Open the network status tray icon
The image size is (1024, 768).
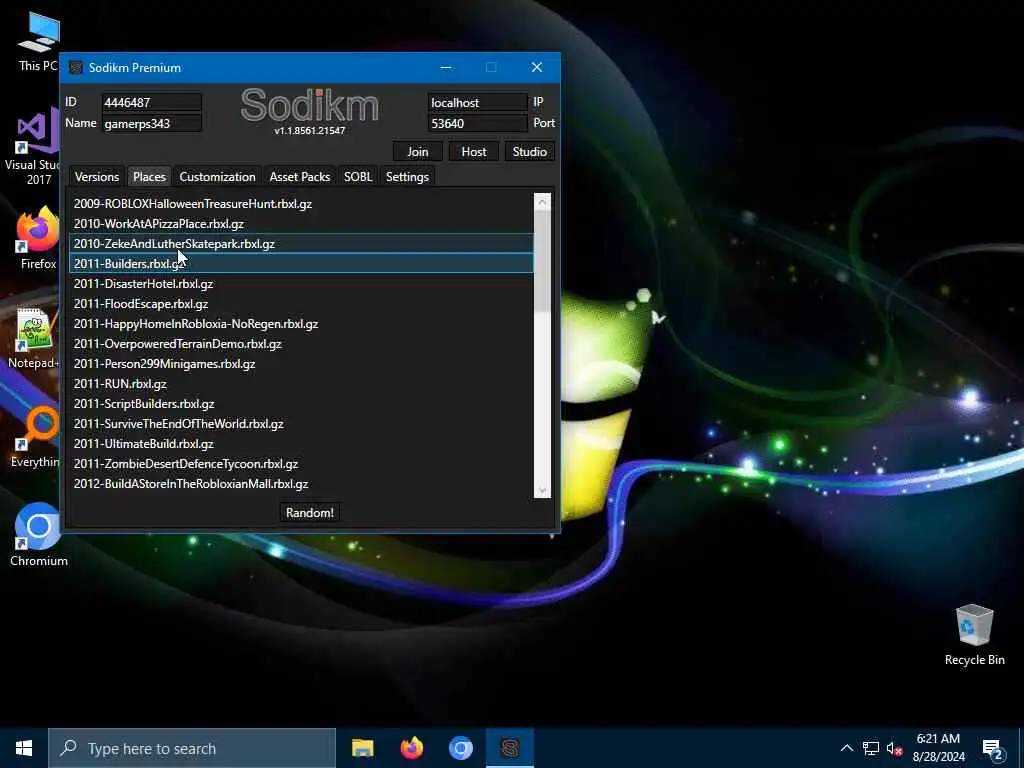(871, 748)
